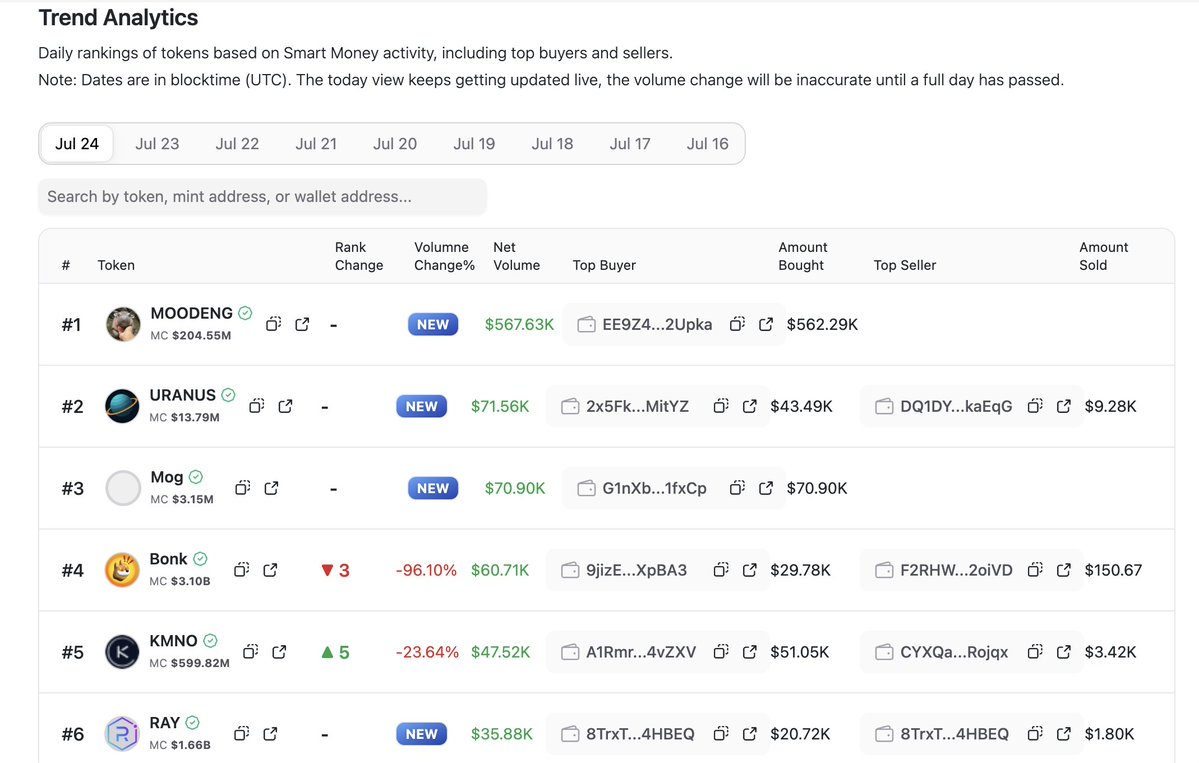Switch to the Jul 20 tab
Image resolution: width=1199 pixels, height=763 pixels.
[x=395, y=144]
